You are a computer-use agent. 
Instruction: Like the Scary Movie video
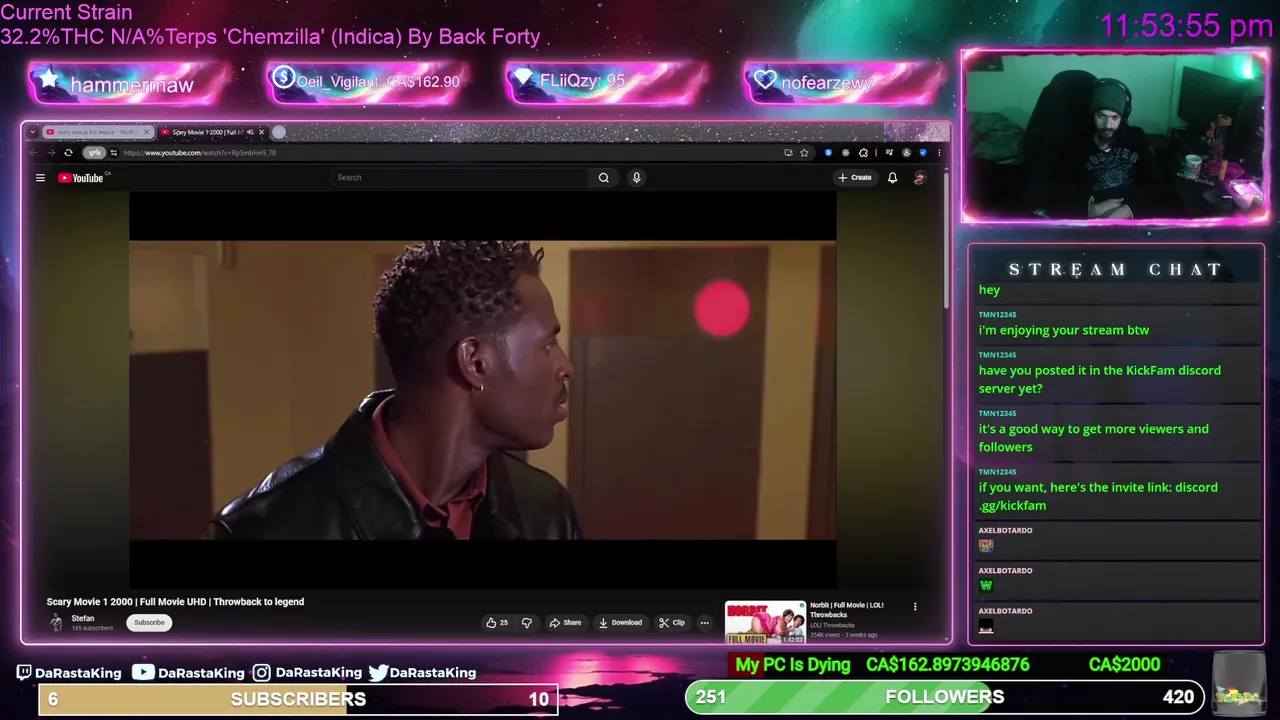tap(497, 623)
